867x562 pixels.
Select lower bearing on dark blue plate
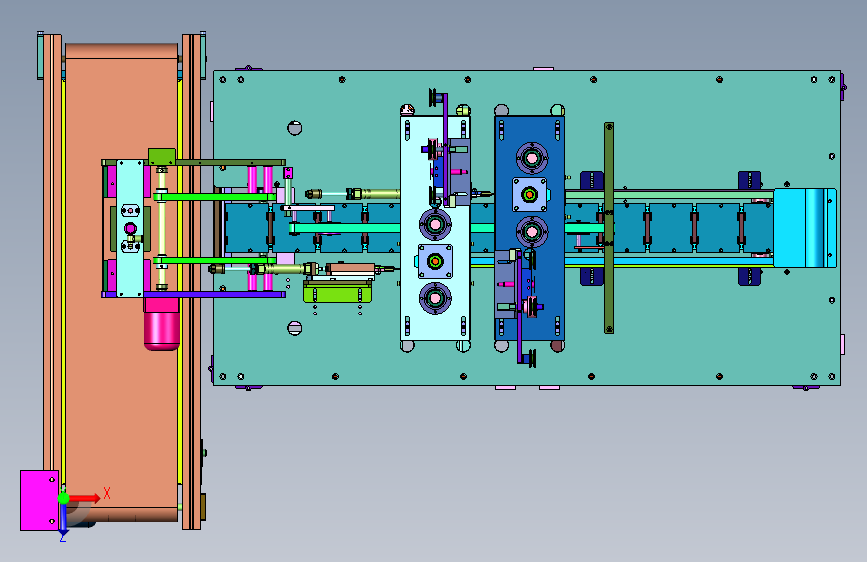click(532, 232)
